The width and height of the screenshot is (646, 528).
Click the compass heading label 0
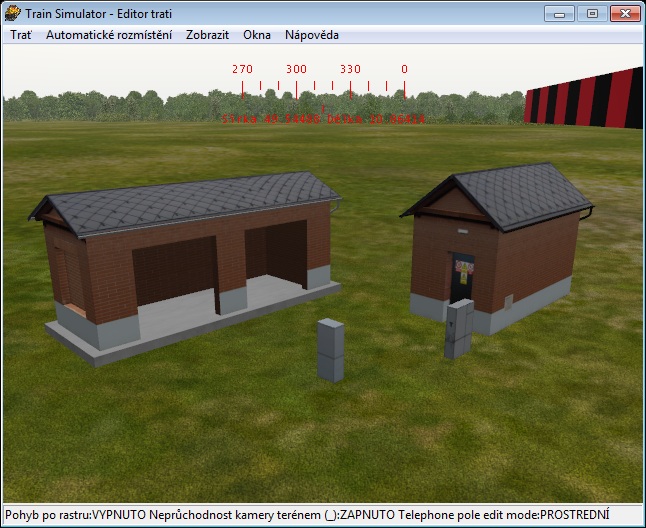pyautogui.click(x=405, y=69)
